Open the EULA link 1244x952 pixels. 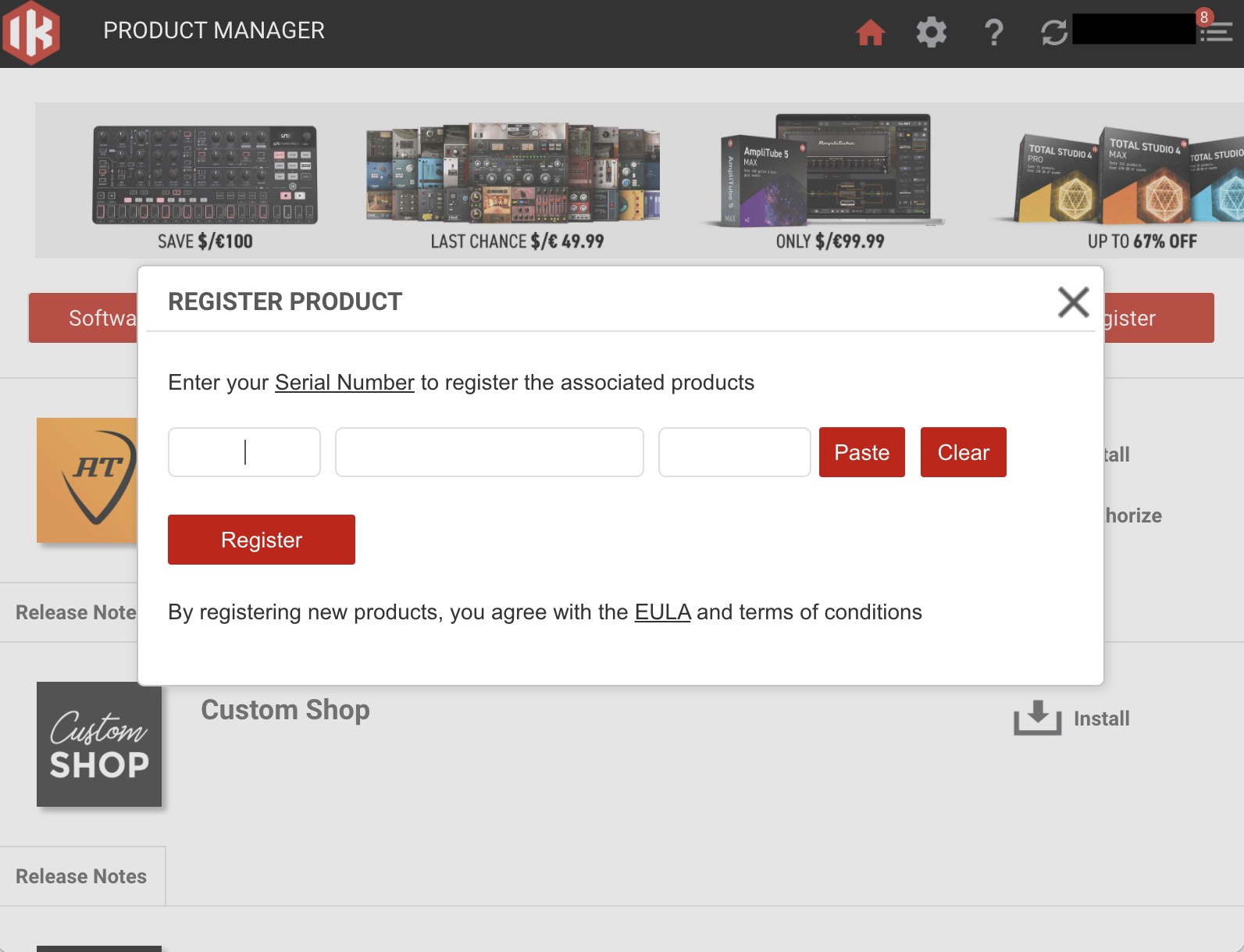662,612
